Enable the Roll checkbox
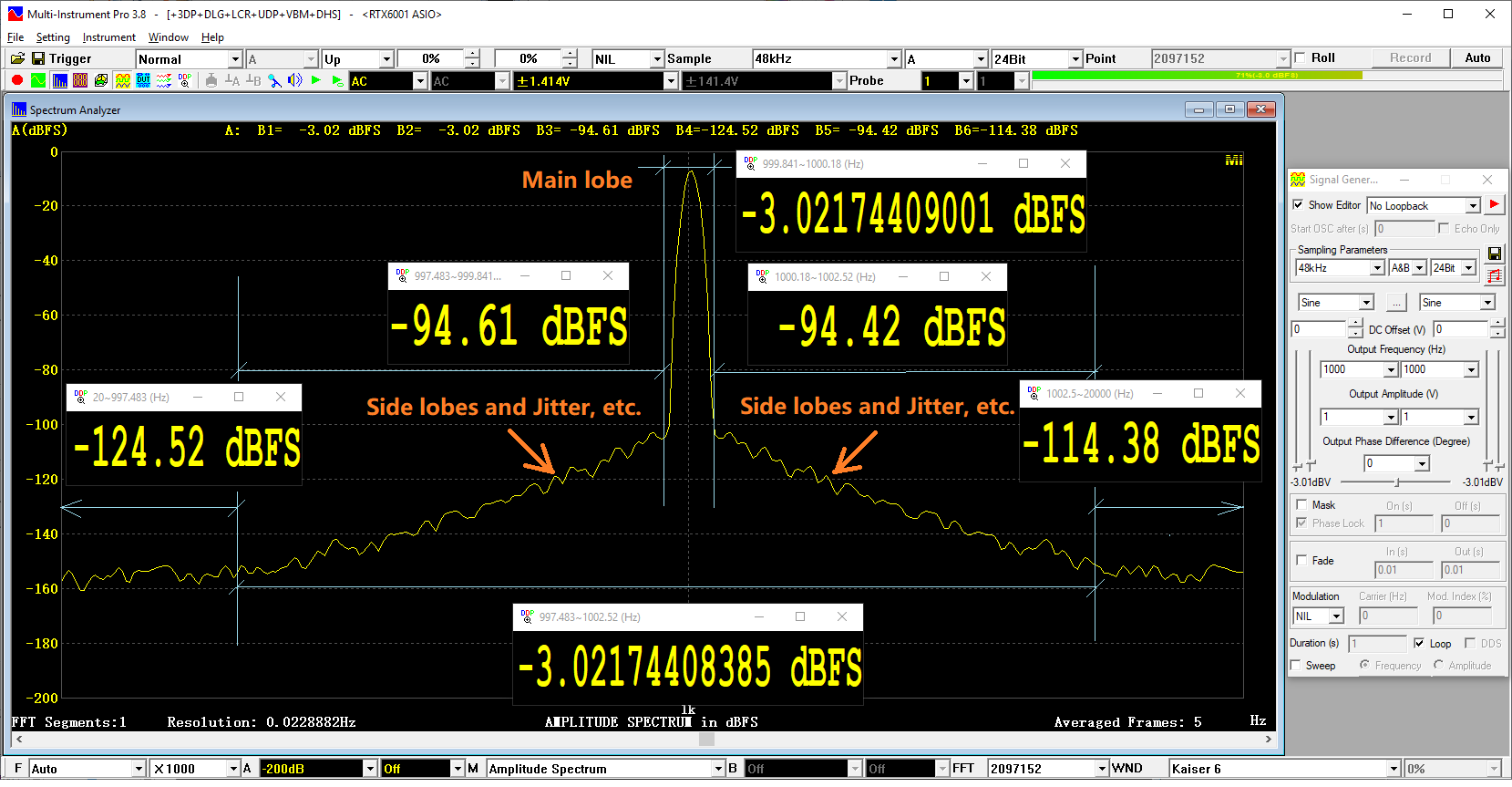The height and width of the screenshot is (787, 1512). click(1301, 57)
